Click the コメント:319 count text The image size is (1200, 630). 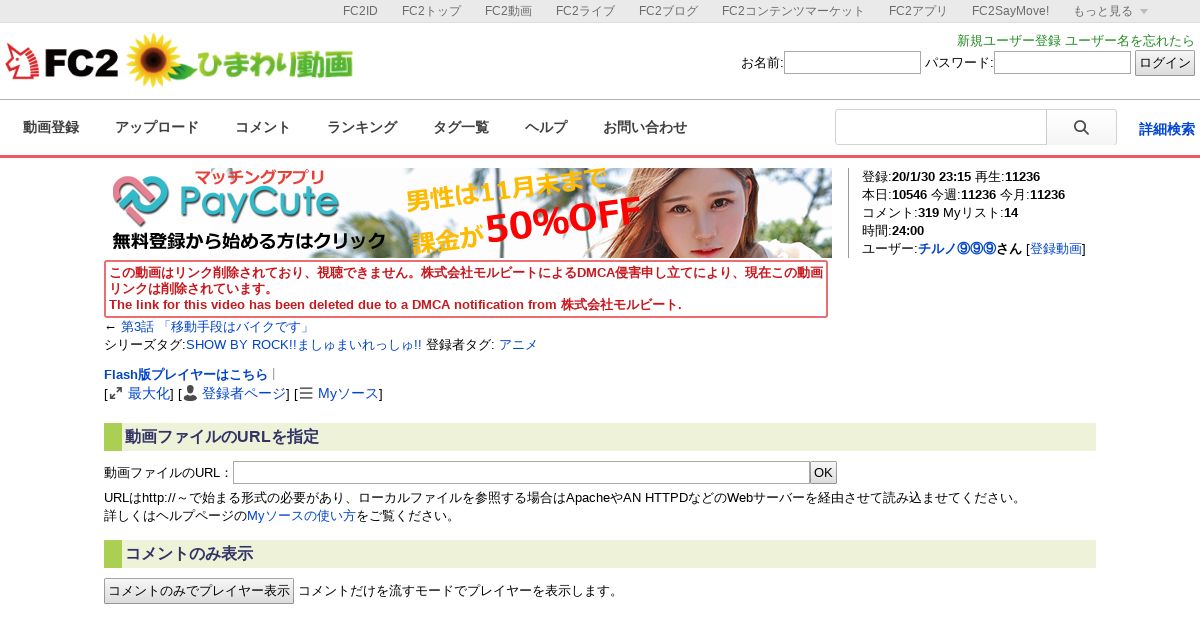coord(900,213)
